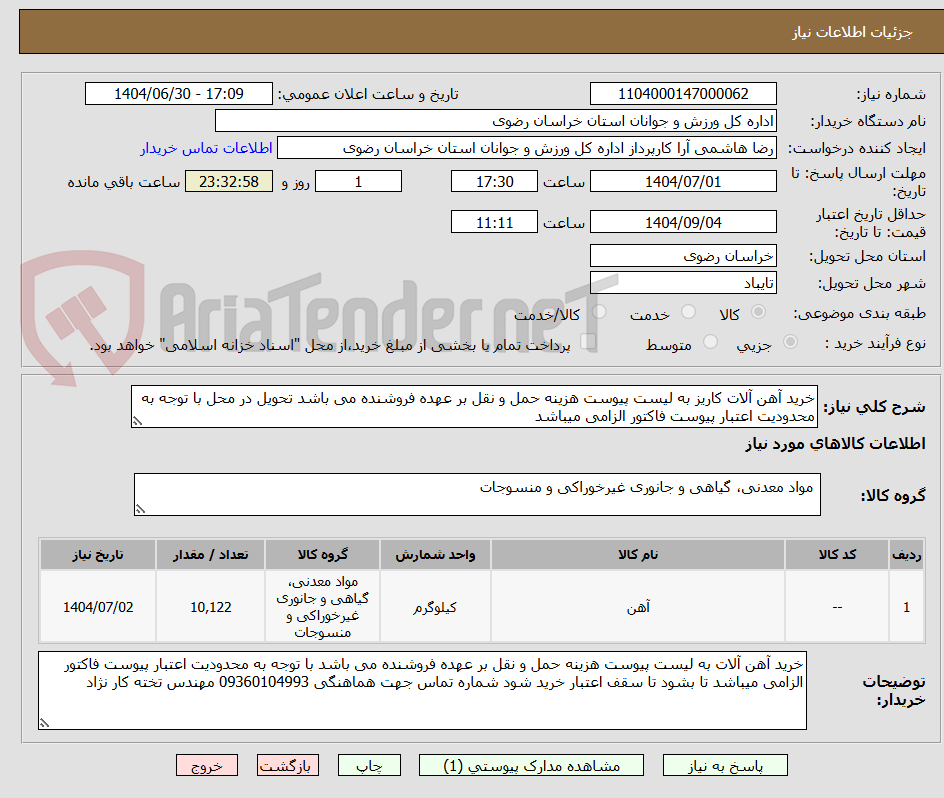Select the کالا/خدمت radio button
This screenshot has width=944, height=798.
coord(598,311)
